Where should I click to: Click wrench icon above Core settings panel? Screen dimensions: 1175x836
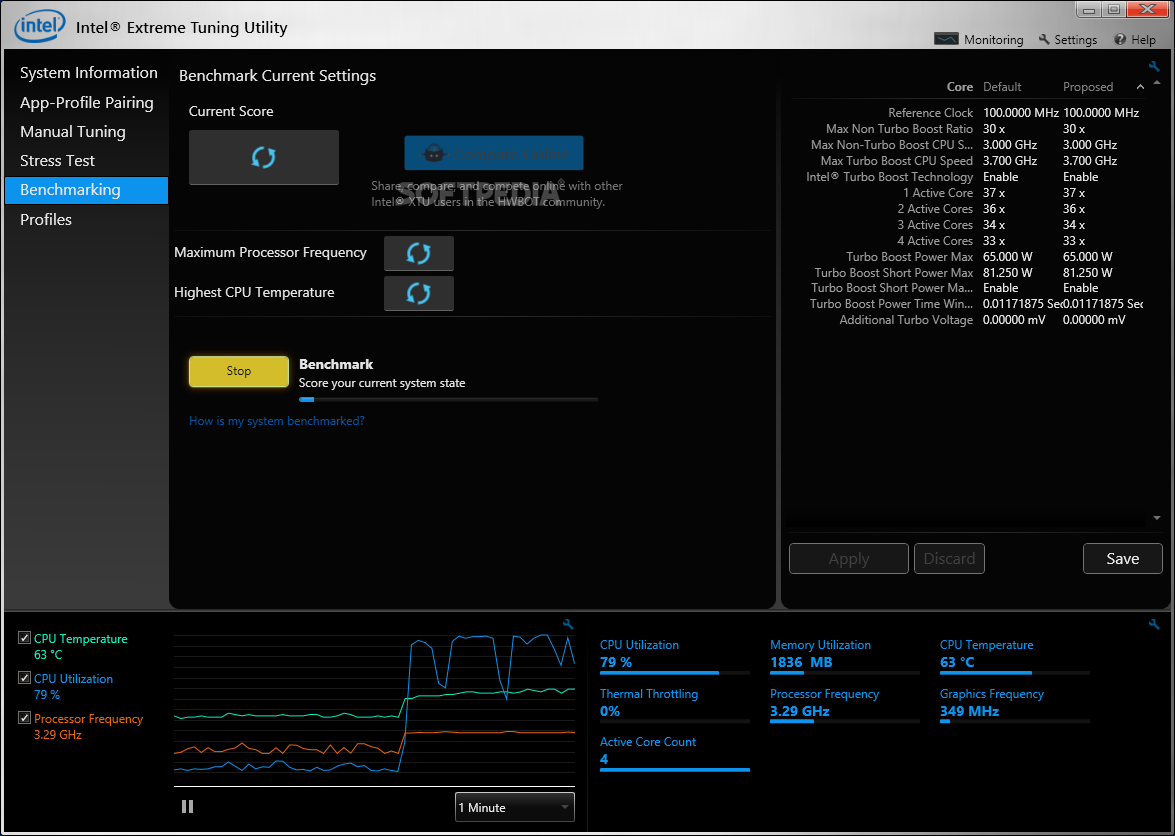pos(1154,66)
